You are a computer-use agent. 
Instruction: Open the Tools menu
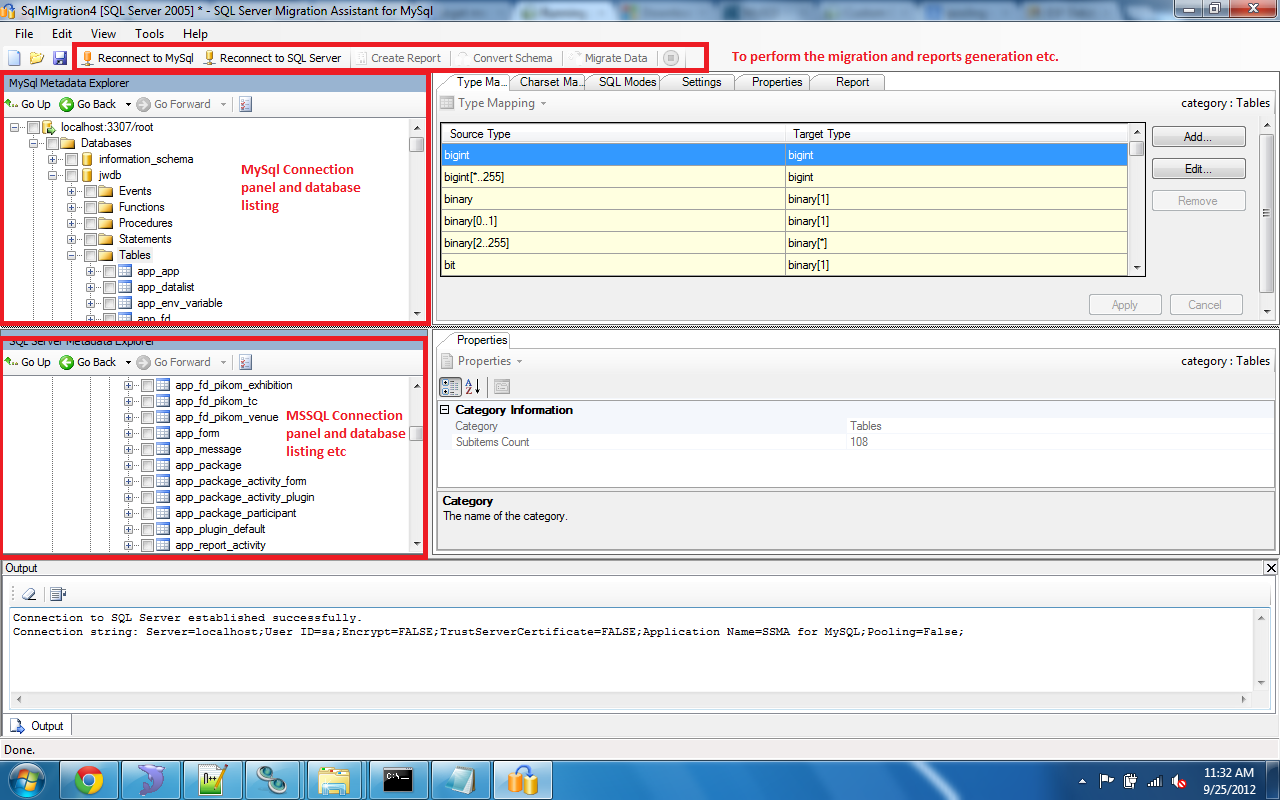coord(149,34)
